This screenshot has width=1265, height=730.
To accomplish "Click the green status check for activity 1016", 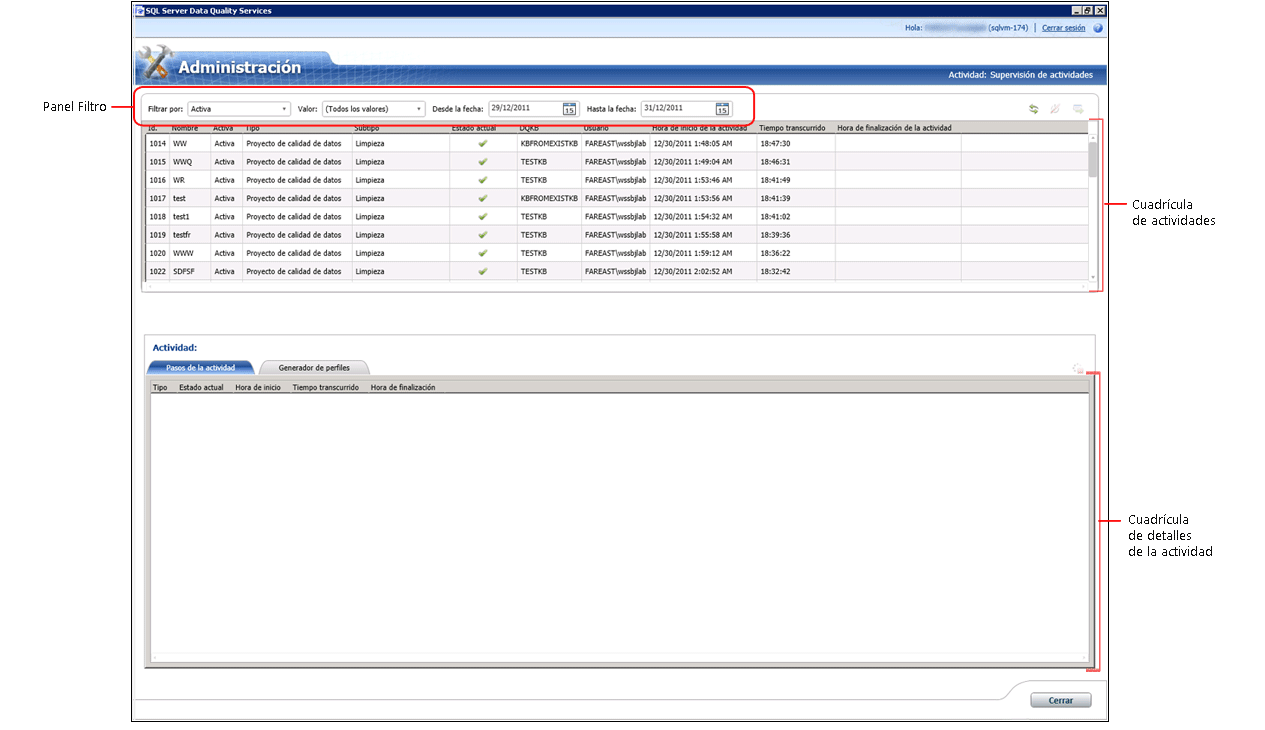I will tap(483, 180).
